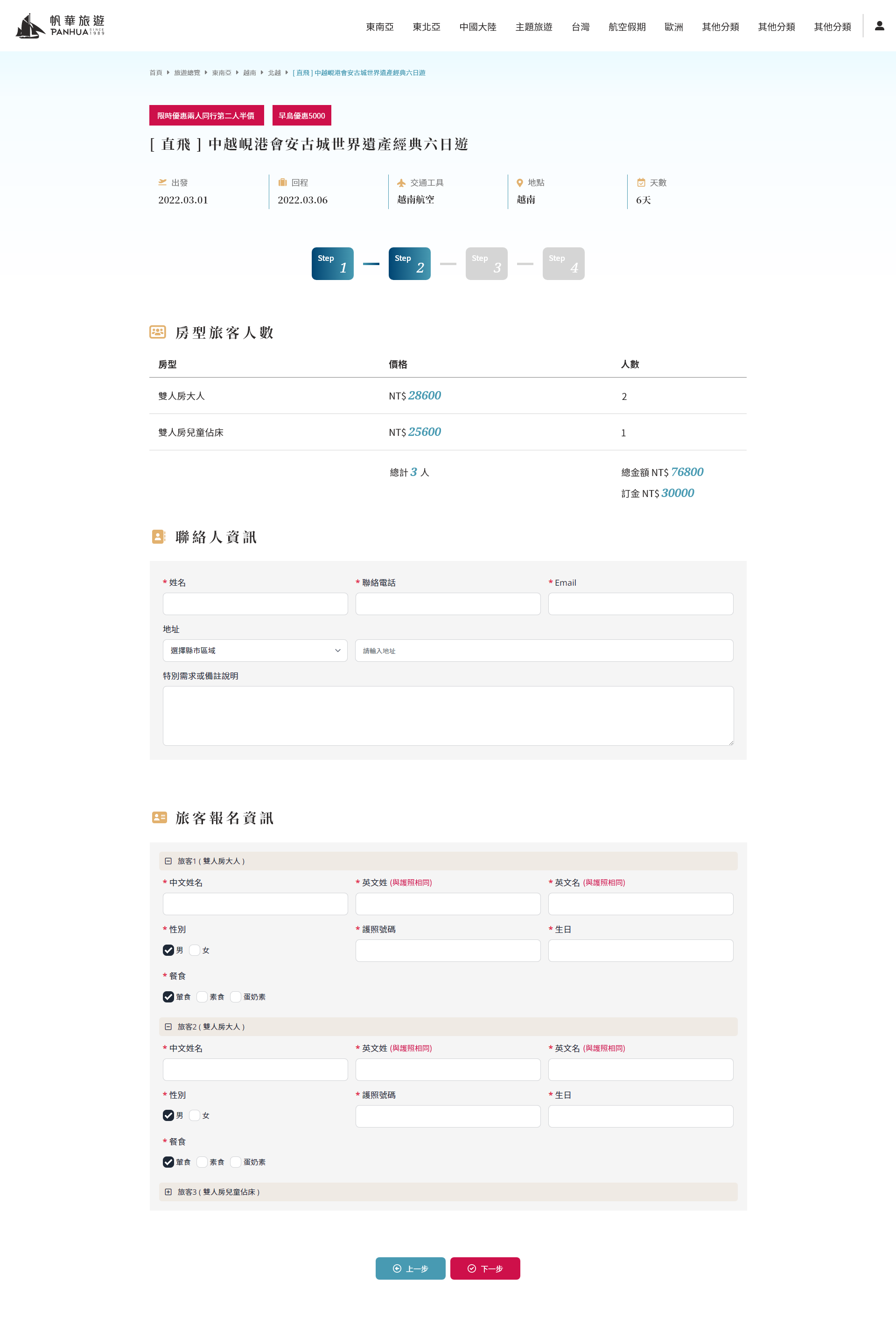Image resolution: width=896 pixels, height=1331 pixels.
Task: Open the 東北亞 nav menu
Action: (426, 27)
